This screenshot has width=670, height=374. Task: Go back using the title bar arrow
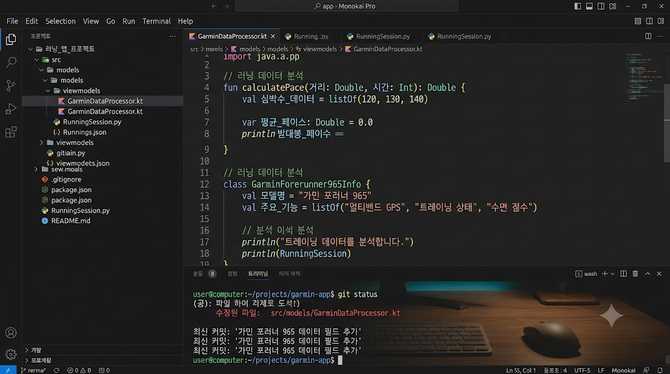point(213,6)
